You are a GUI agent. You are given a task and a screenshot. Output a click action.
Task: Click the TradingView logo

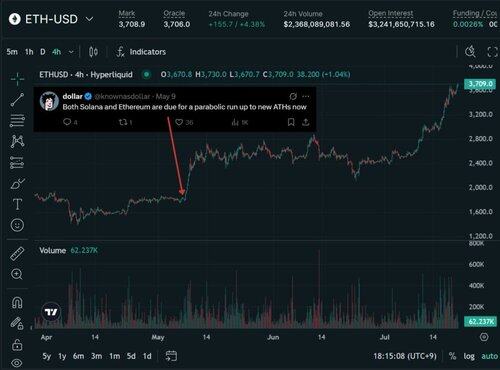tap(51, 312)
